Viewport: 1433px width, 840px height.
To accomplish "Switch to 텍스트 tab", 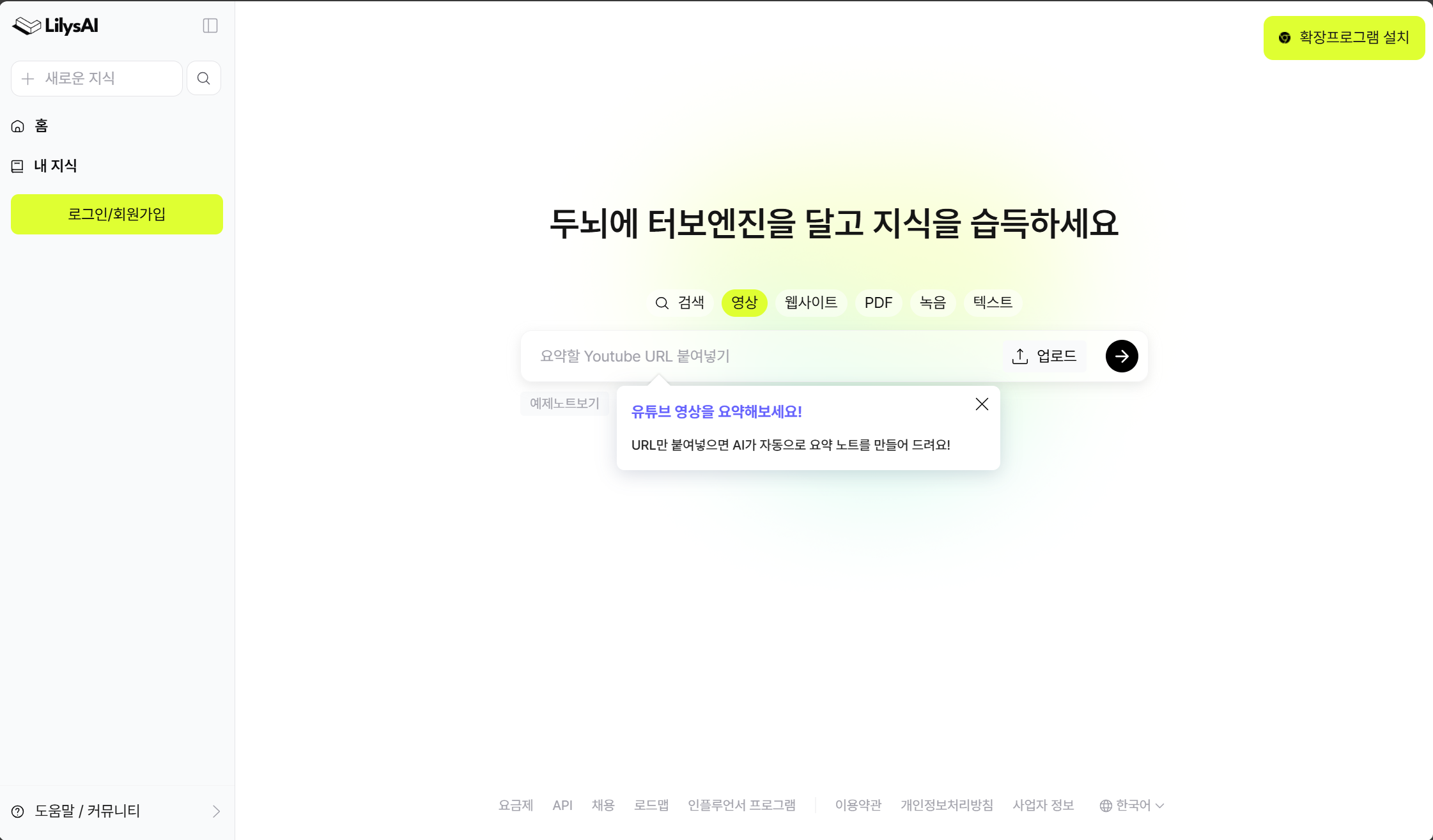I will click(993, 303).
